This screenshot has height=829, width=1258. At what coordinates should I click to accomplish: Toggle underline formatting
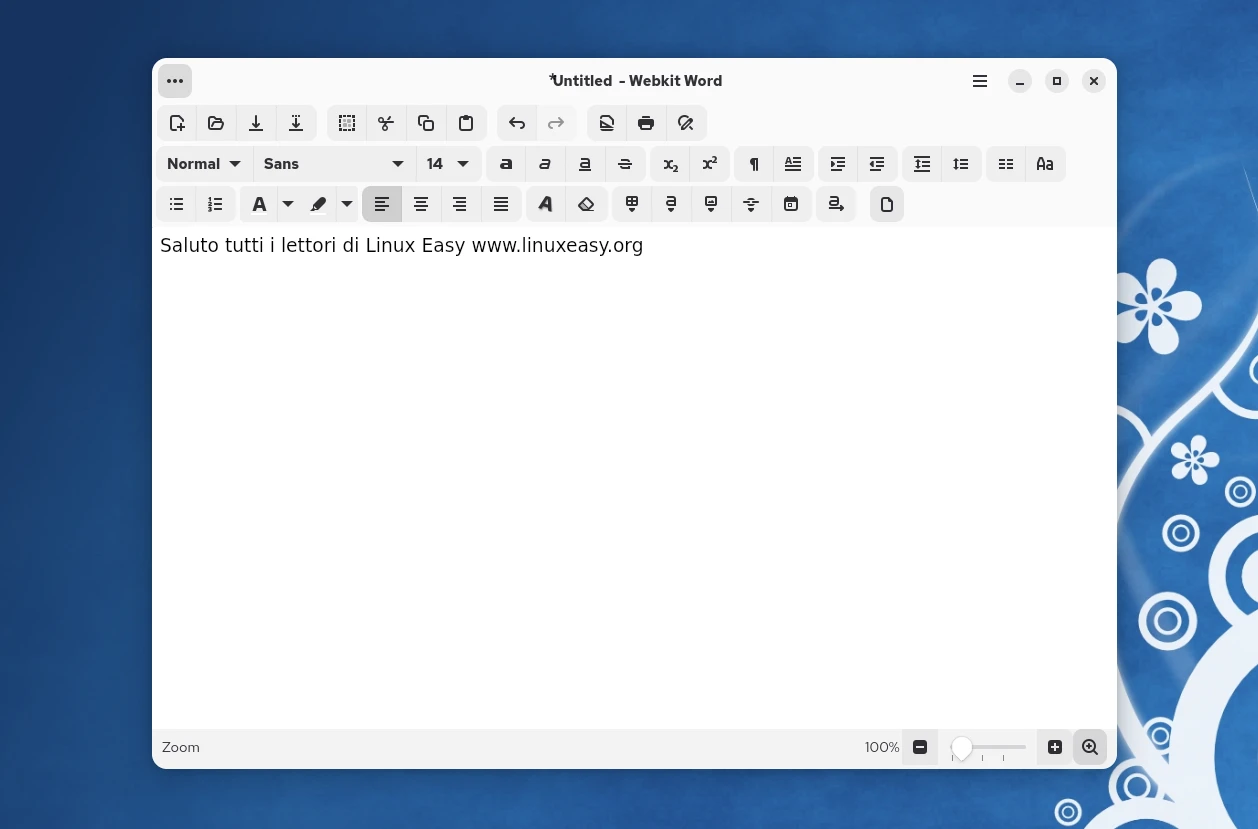(585, 164)
